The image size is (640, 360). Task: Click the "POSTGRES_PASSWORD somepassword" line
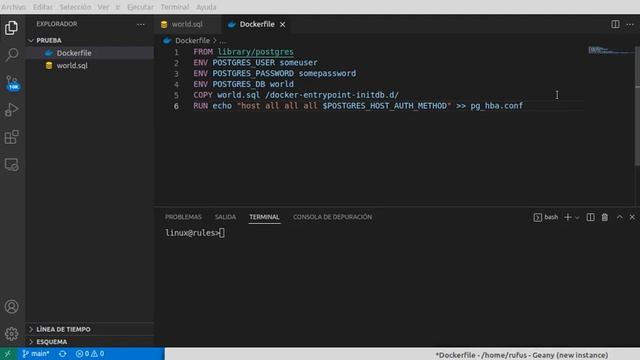click(284, 73)
